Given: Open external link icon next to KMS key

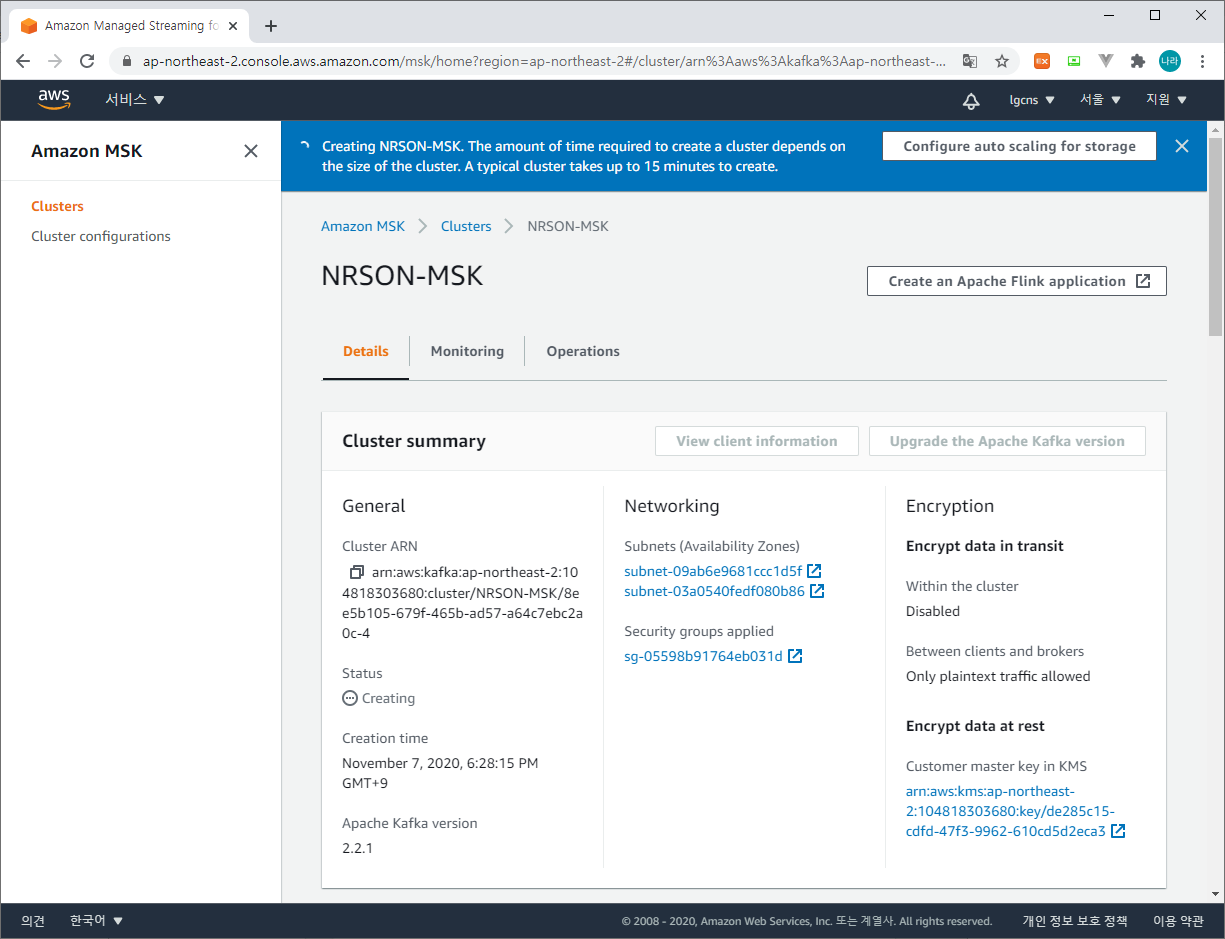Looking at the screenshot, I should click(1118, 831).
